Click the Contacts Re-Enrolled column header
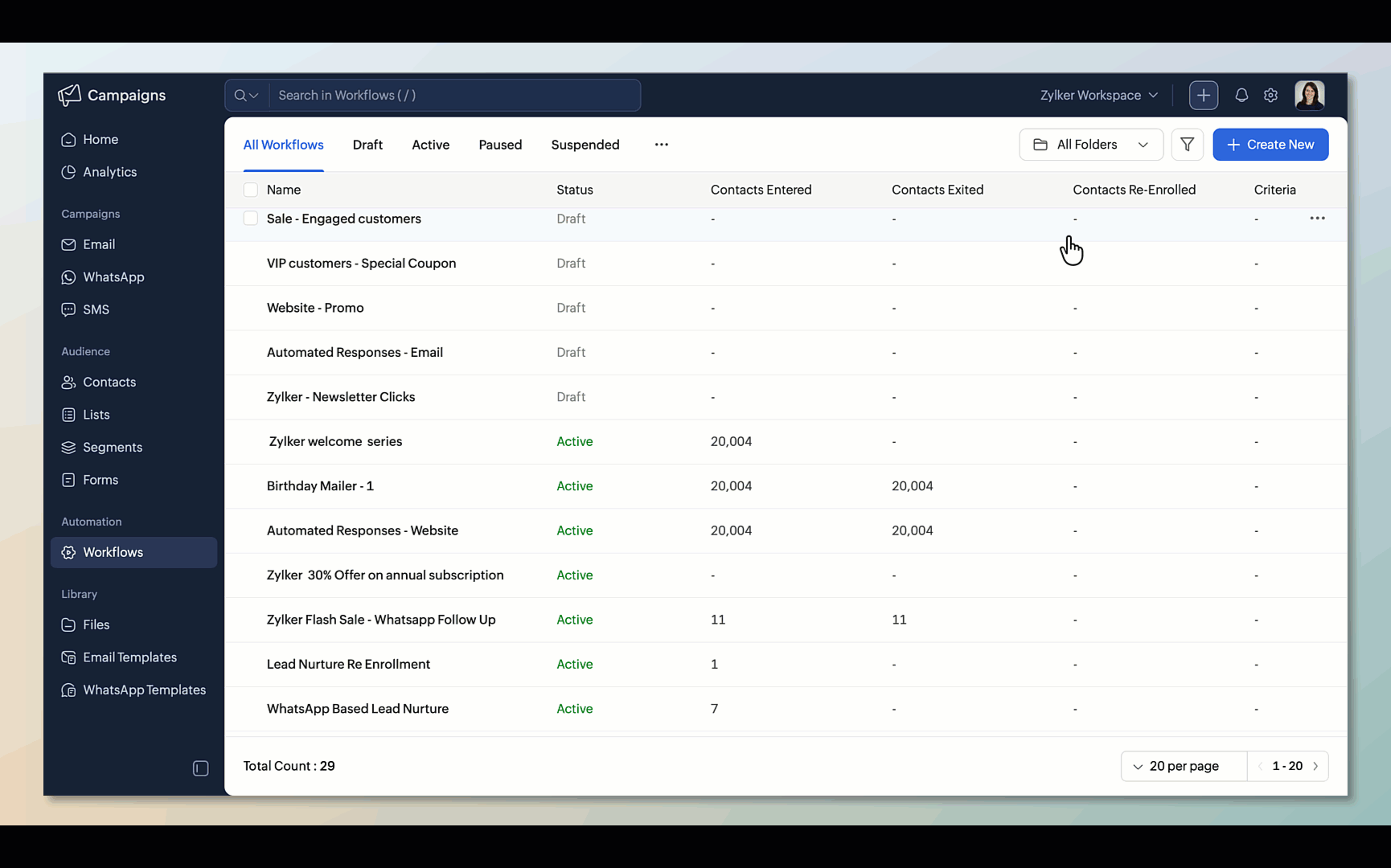 [x=1134, y=190]
